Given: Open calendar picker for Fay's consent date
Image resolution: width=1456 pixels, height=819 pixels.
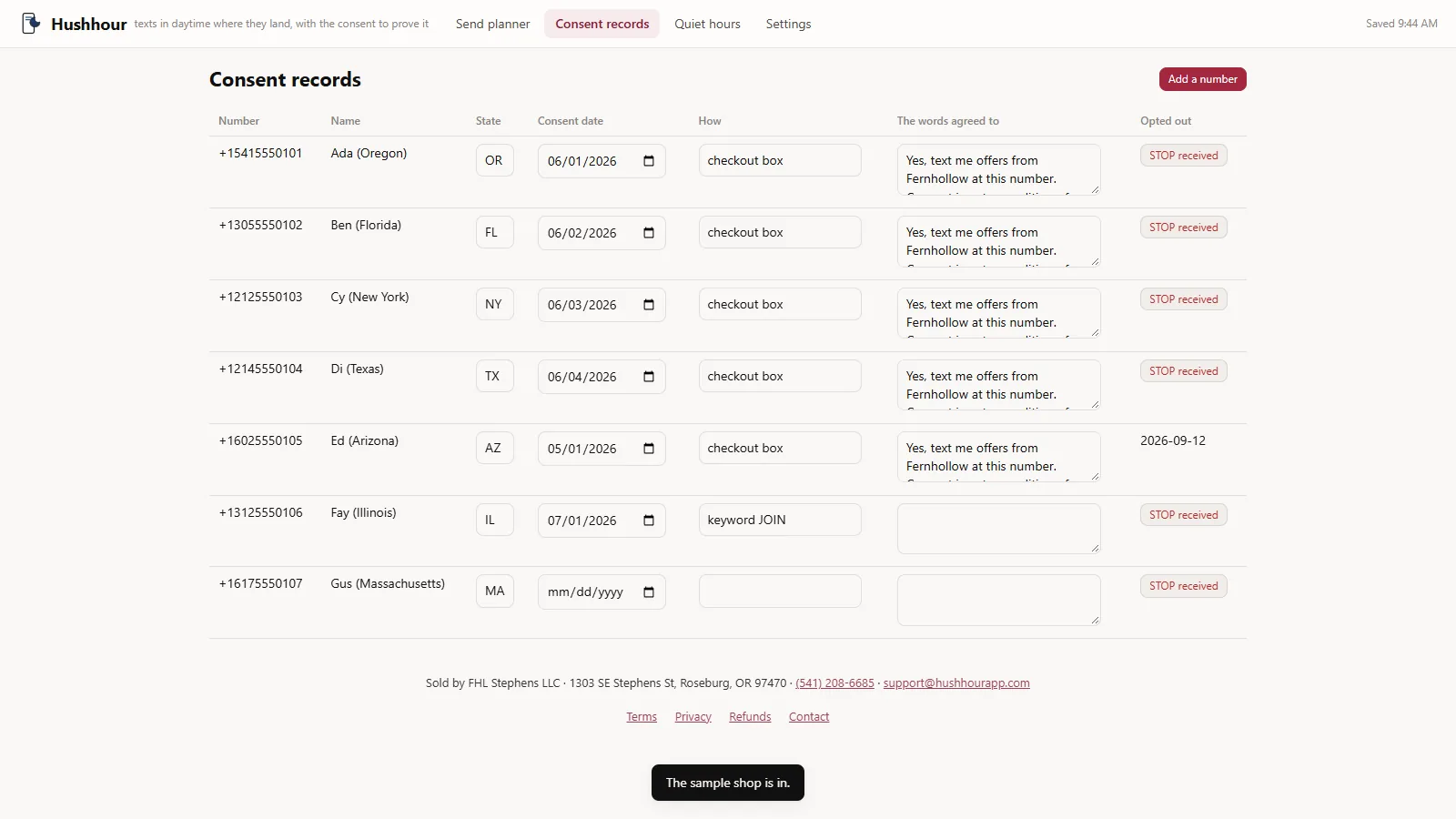Looking at the screenshot, I should [649, 521].
